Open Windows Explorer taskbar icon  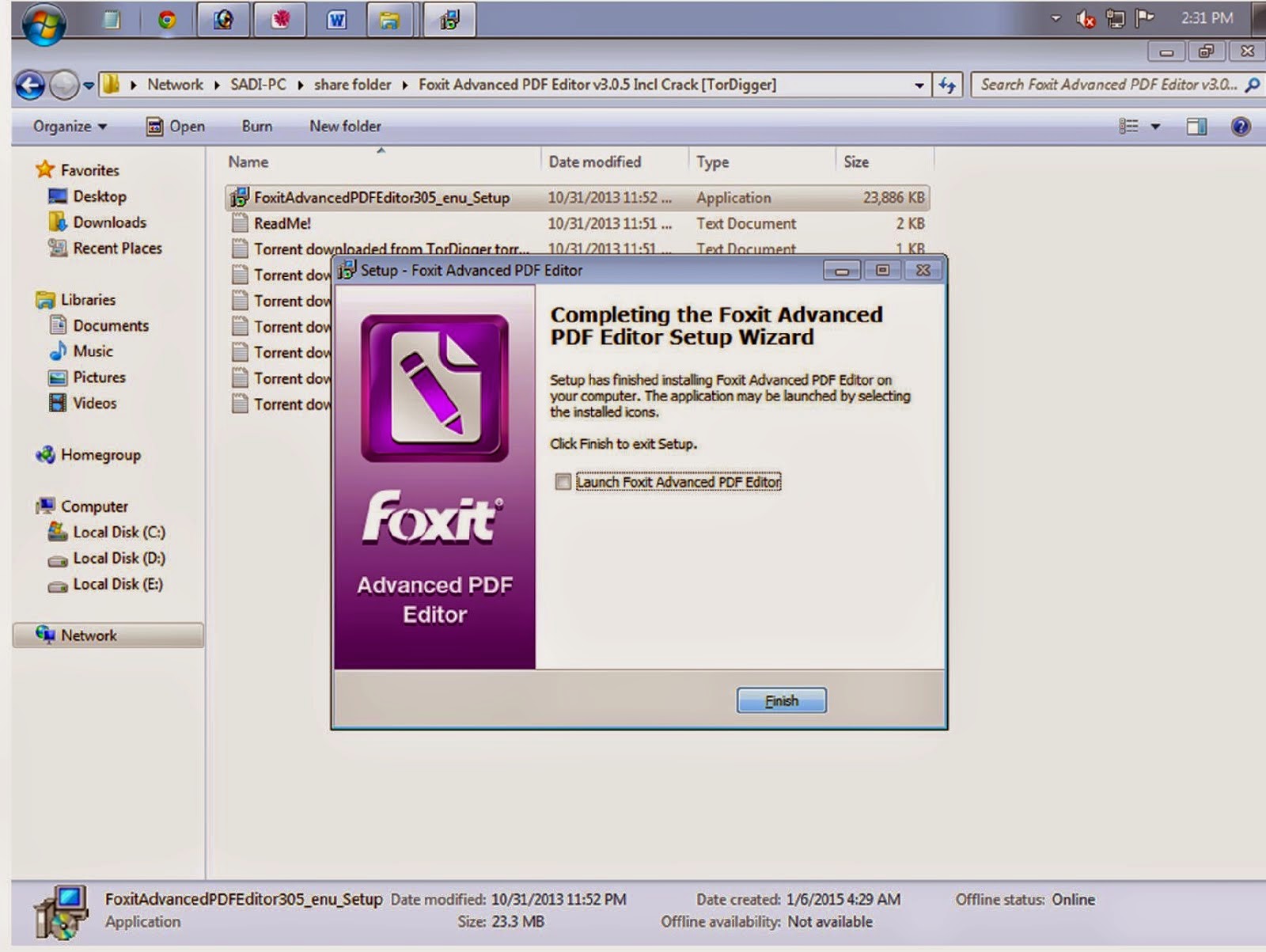[389, 20]
